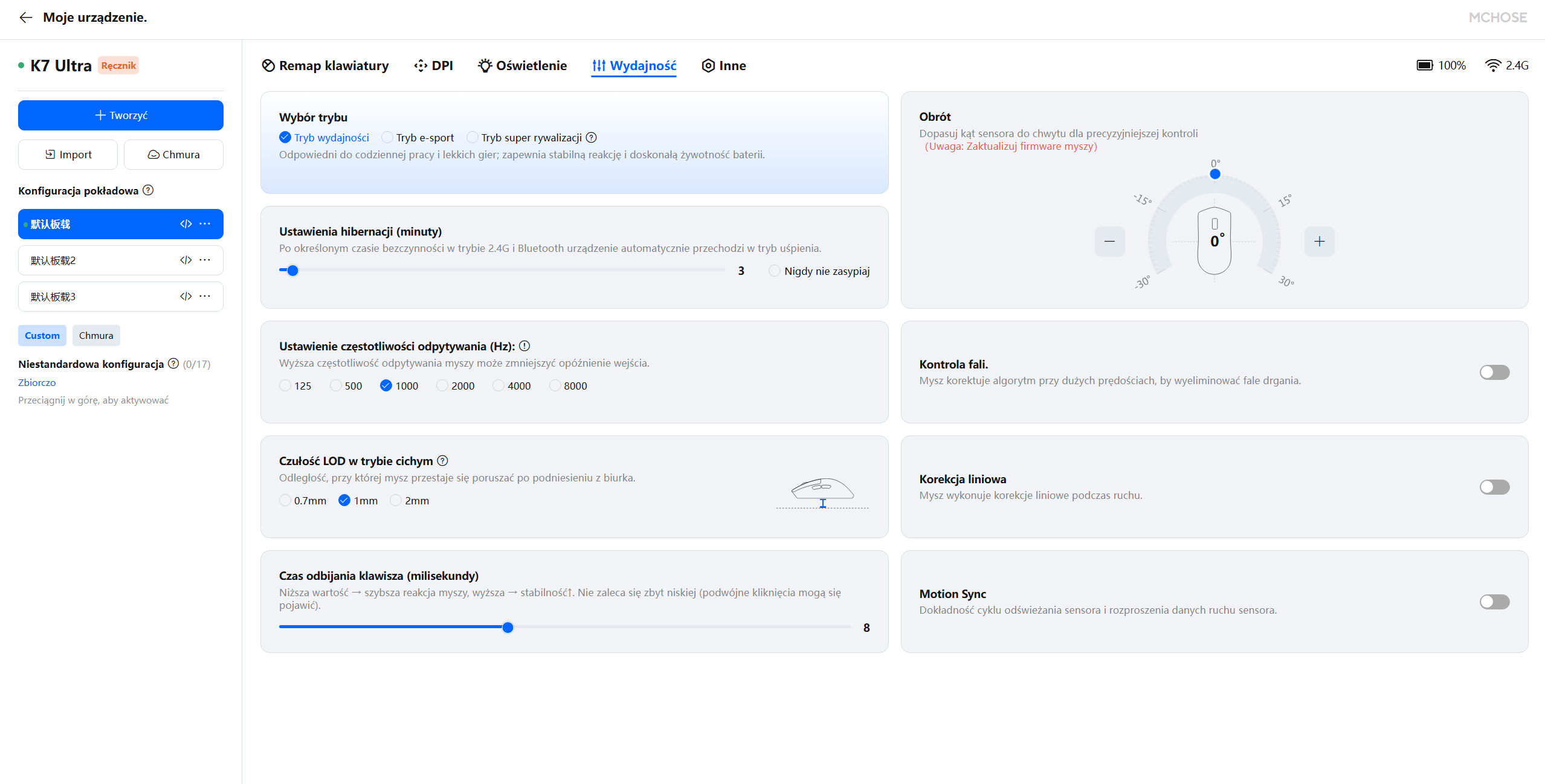
Task: Click the plus button for sensor rotation
Action: [x=1319, y=242]
